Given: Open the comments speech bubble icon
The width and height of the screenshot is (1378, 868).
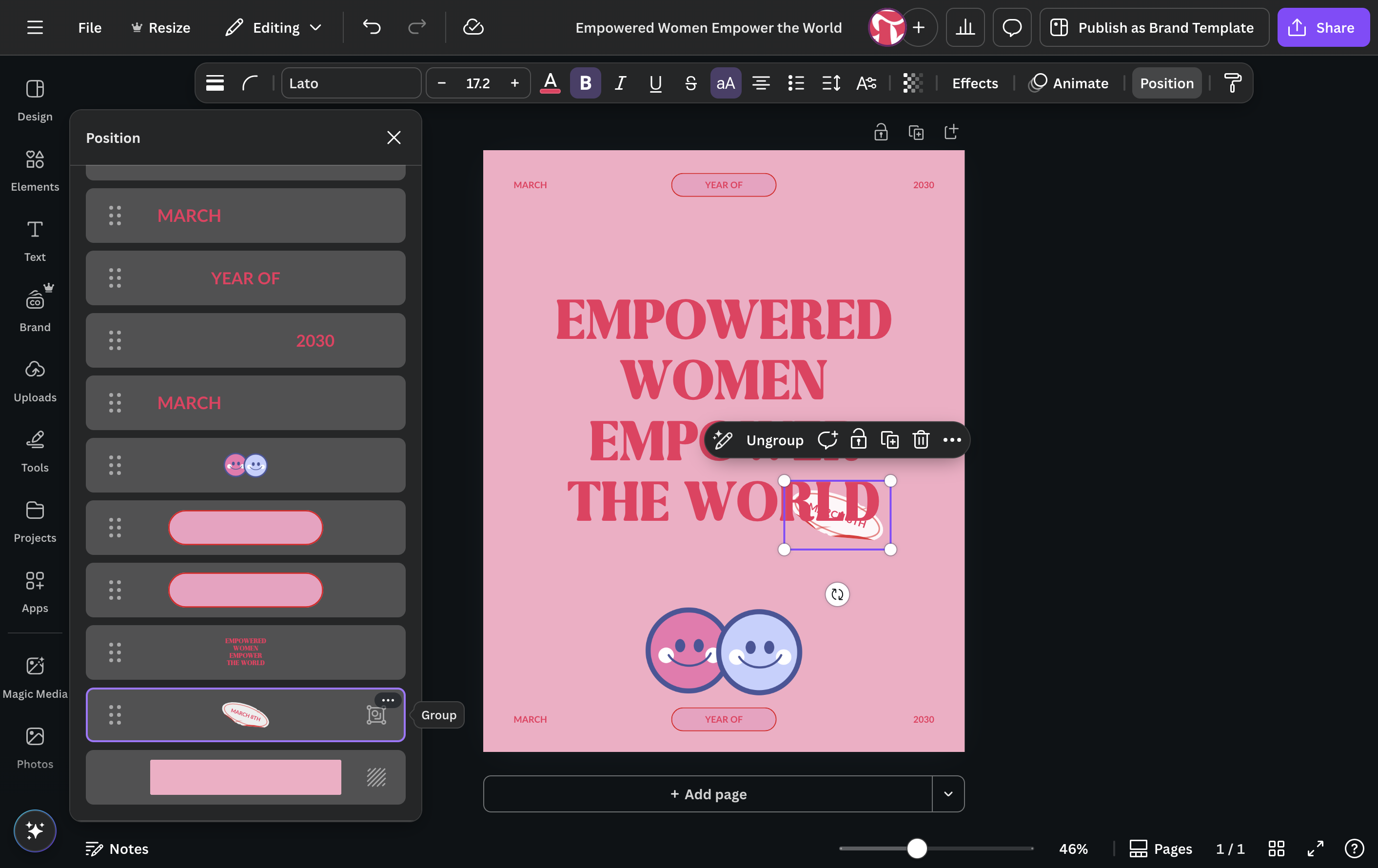Looking at the screenshot, I should [1012, 27].
